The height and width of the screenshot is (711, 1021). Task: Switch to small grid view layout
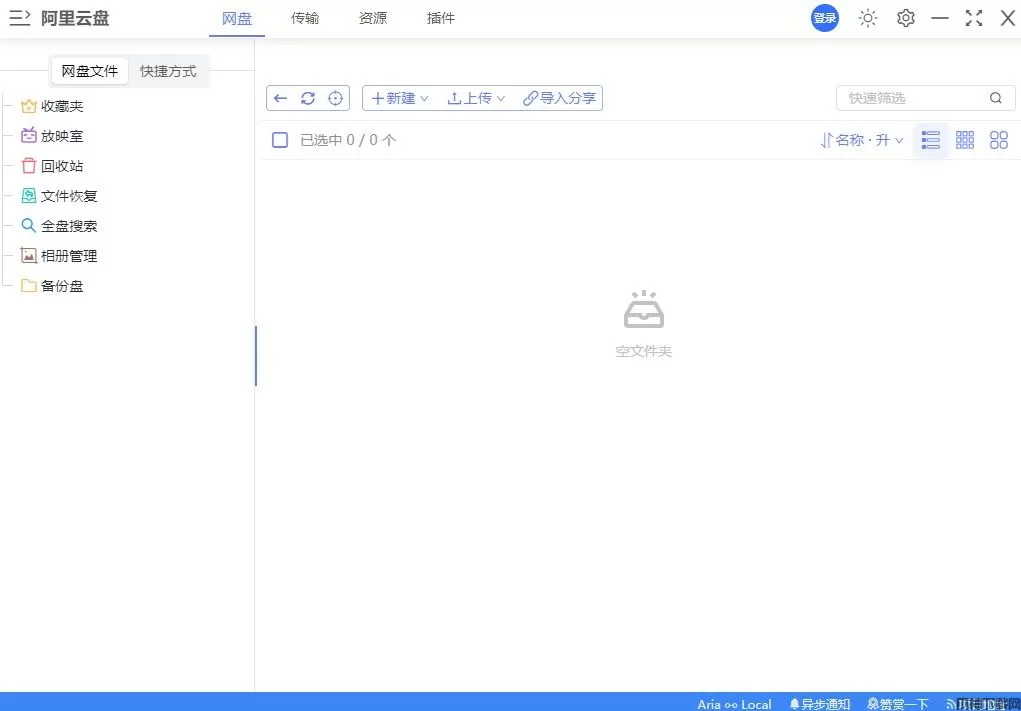(x=965, y=140)
